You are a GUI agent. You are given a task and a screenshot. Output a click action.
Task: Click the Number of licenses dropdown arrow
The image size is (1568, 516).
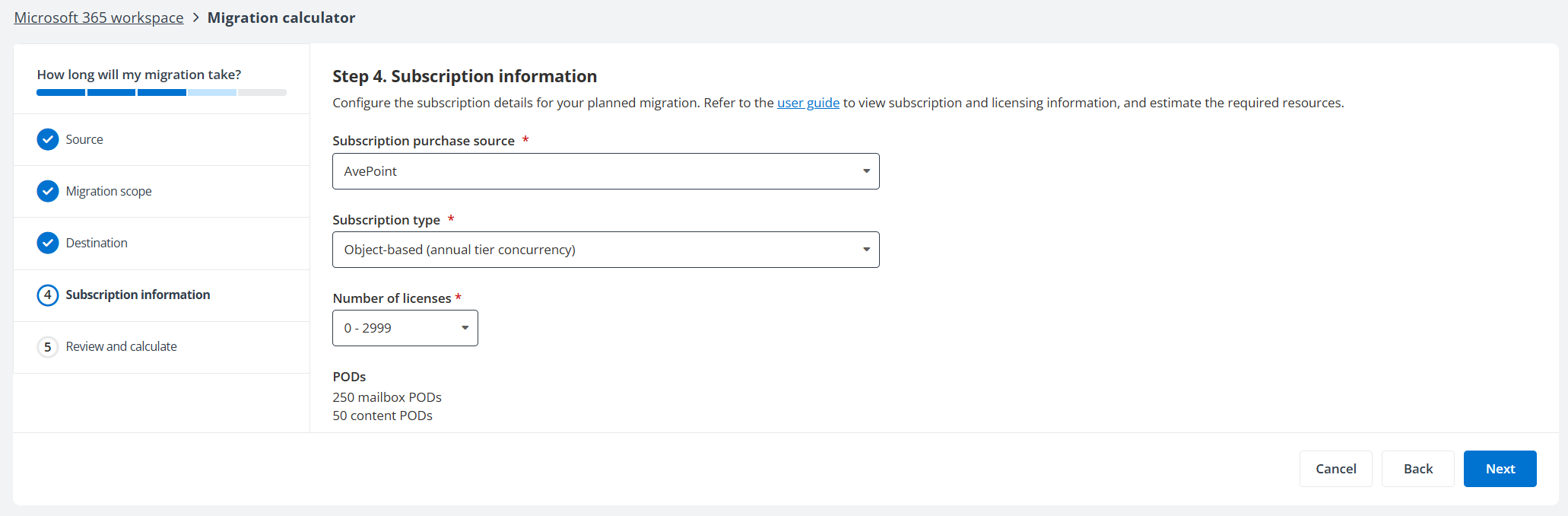click(x=465, y=328)
